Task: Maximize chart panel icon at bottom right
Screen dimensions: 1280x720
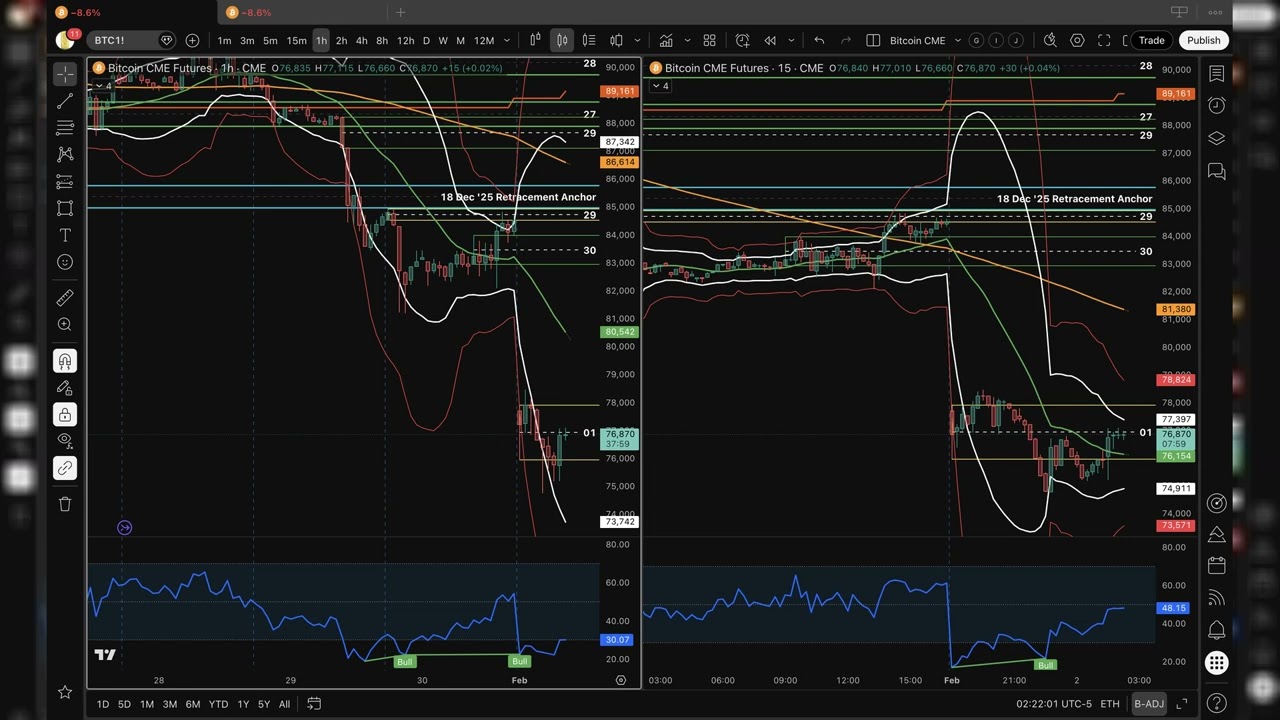Action: click(1182, 704)
